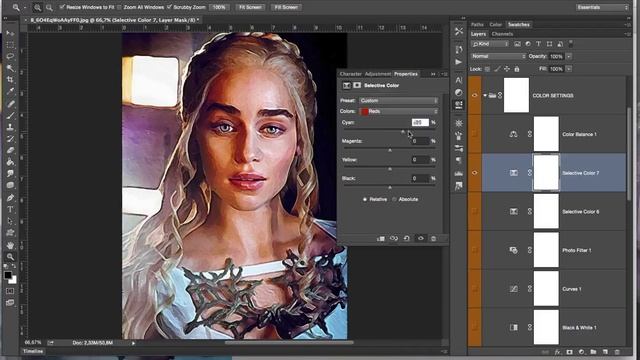Open the Fill slider arrow
The height and width of the screenshot is (360, 640).
[569, 69]
